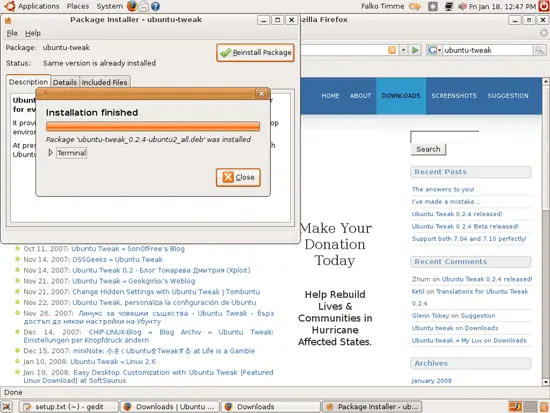Open 'Ubuntu Tweak « SonOfFree's Blog' link
The image size is (550, 413).
click(128, 249)
